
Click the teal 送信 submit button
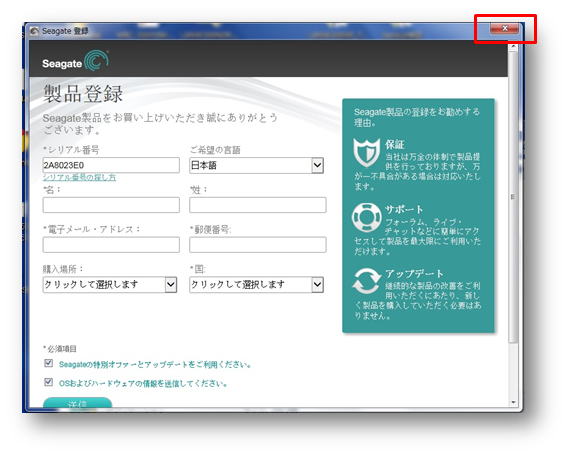tap(77, 403)
